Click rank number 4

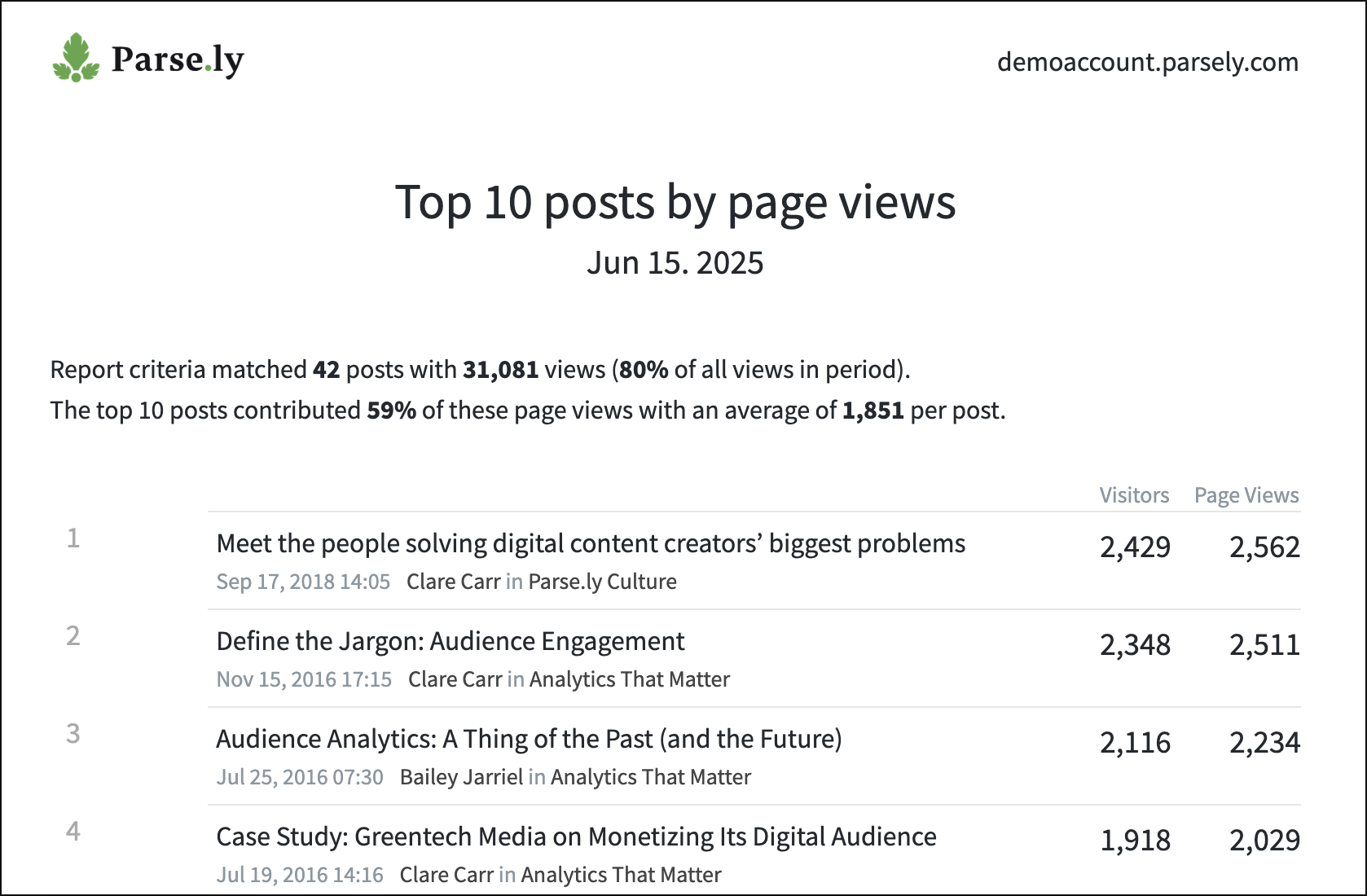(73, 832)
